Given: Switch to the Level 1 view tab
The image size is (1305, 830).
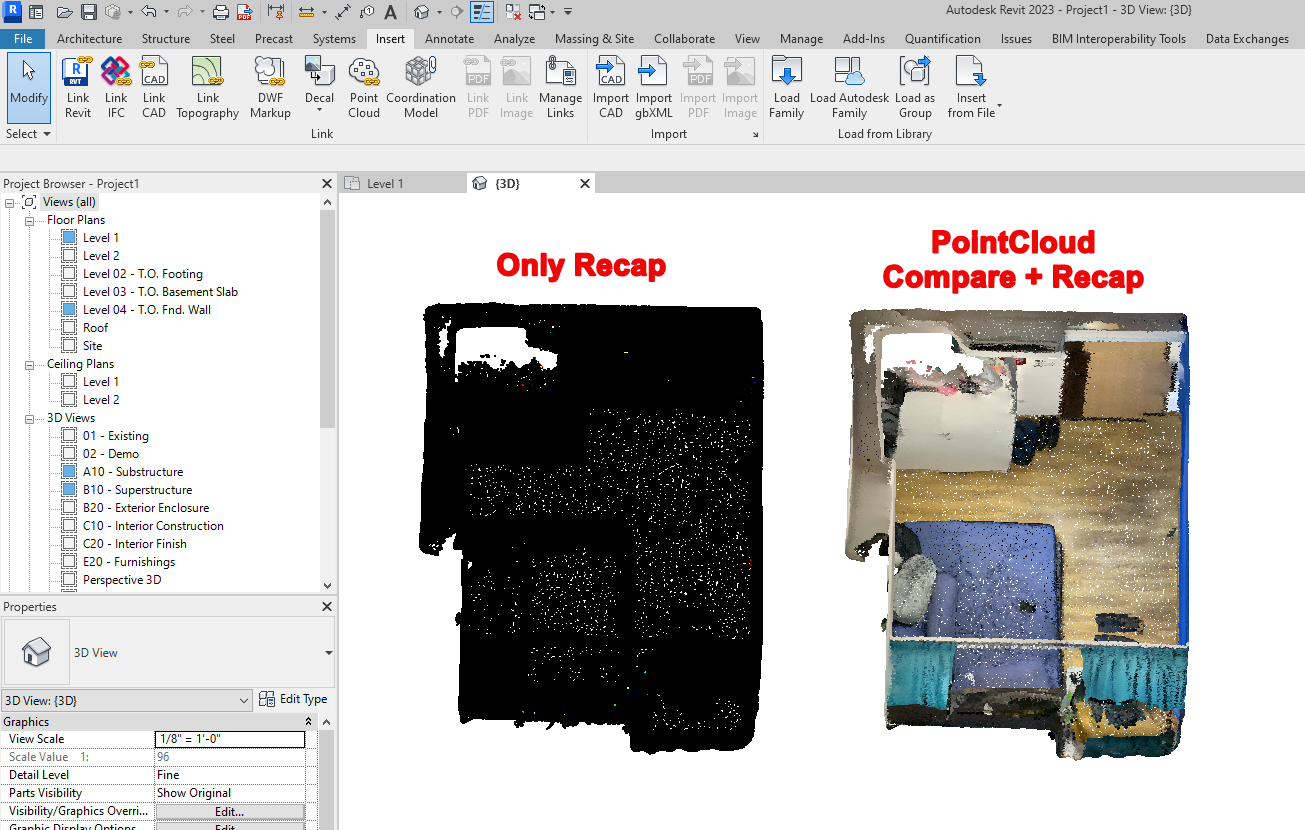Looking at the screenshot, I should [385, 184].
